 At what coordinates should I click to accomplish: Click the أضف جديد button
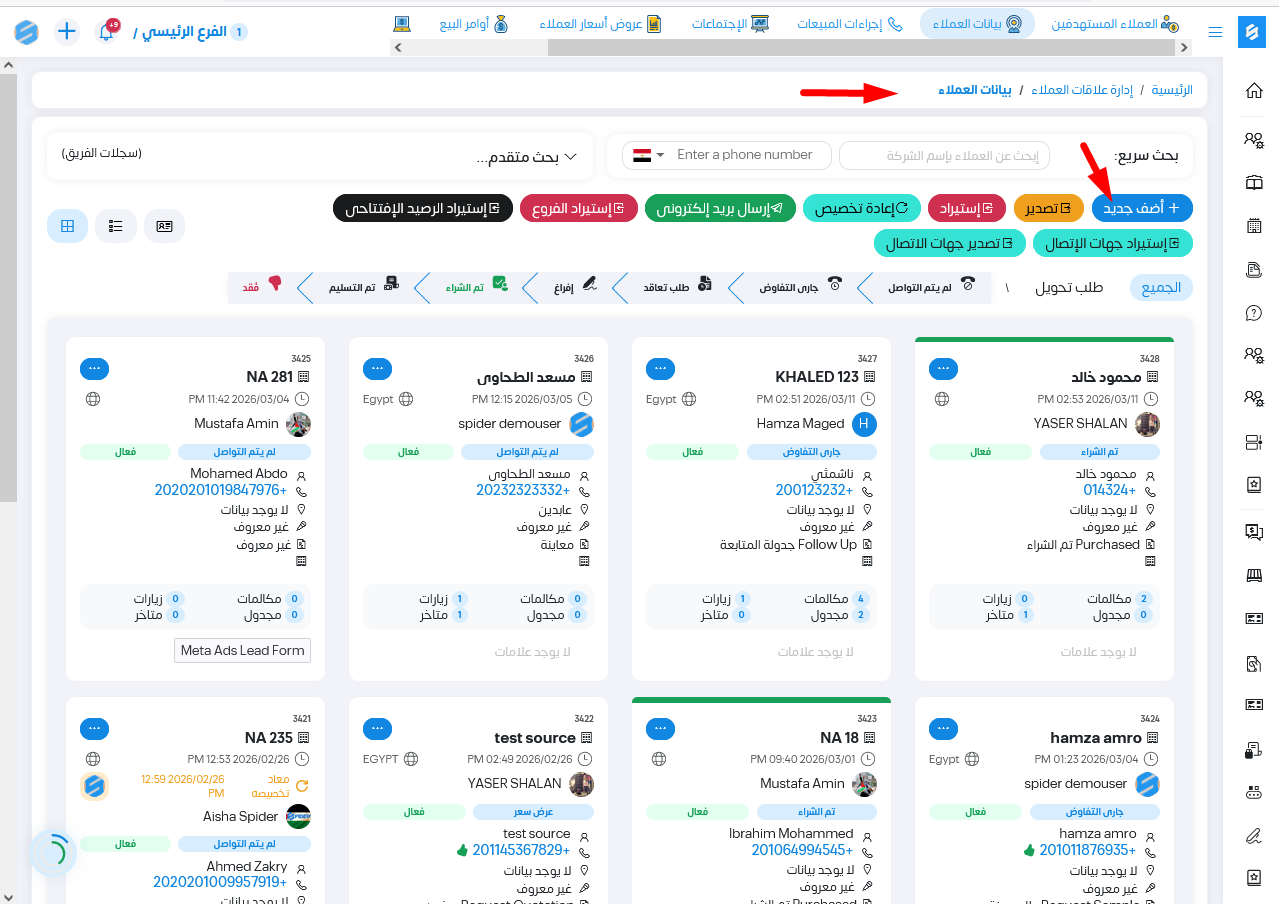(x=1141, y=208)
